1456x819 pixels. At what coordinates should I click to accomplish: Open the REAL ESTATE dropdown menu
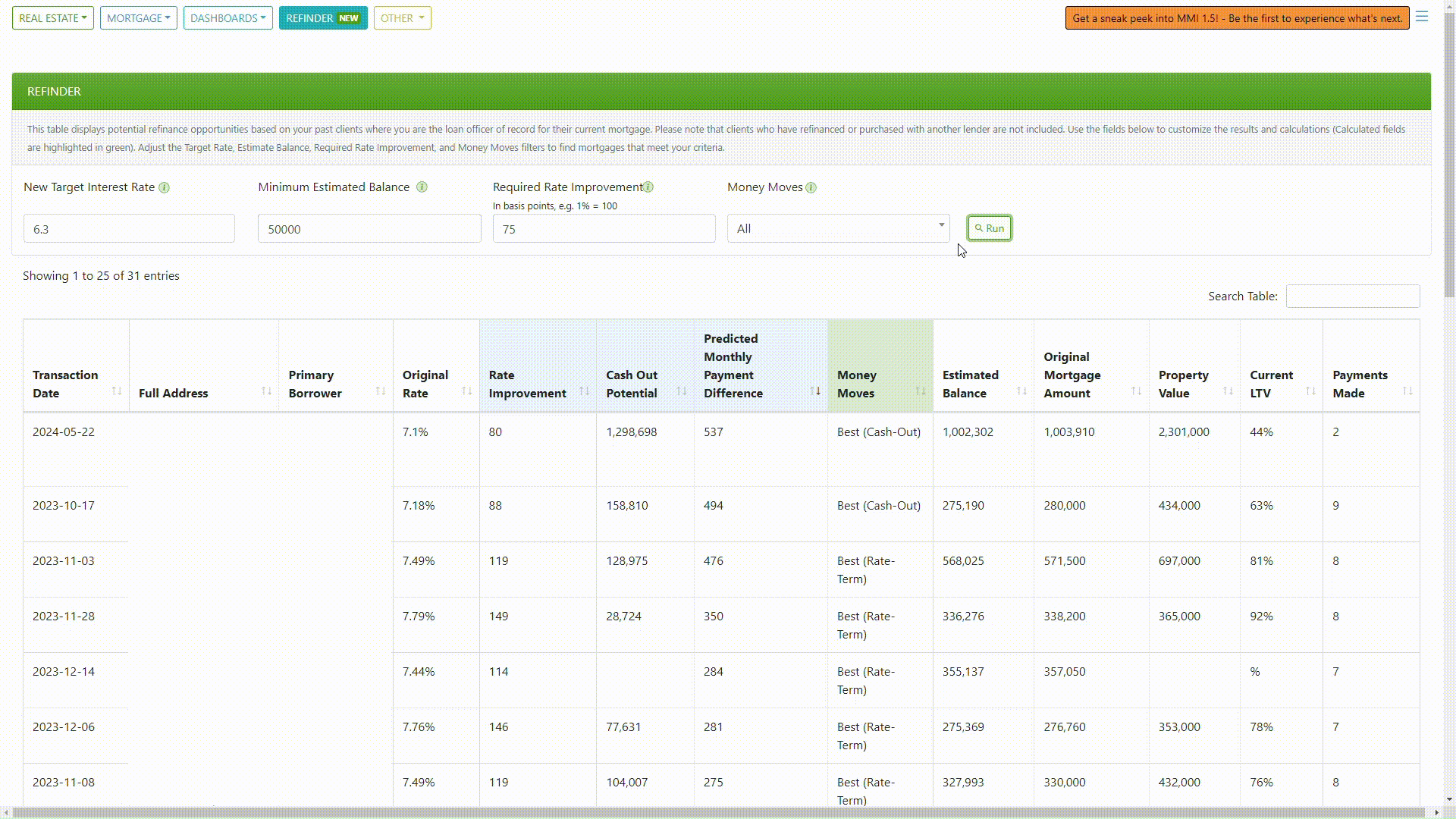(x=53, y=18)
